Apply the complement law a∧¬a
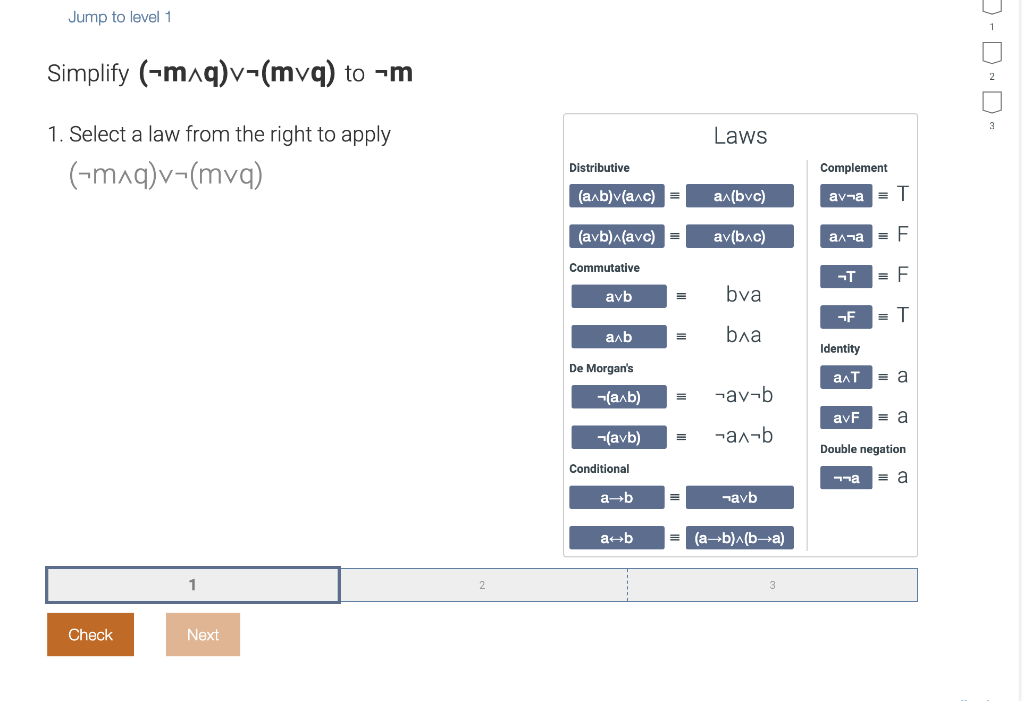 coord(846,235)
